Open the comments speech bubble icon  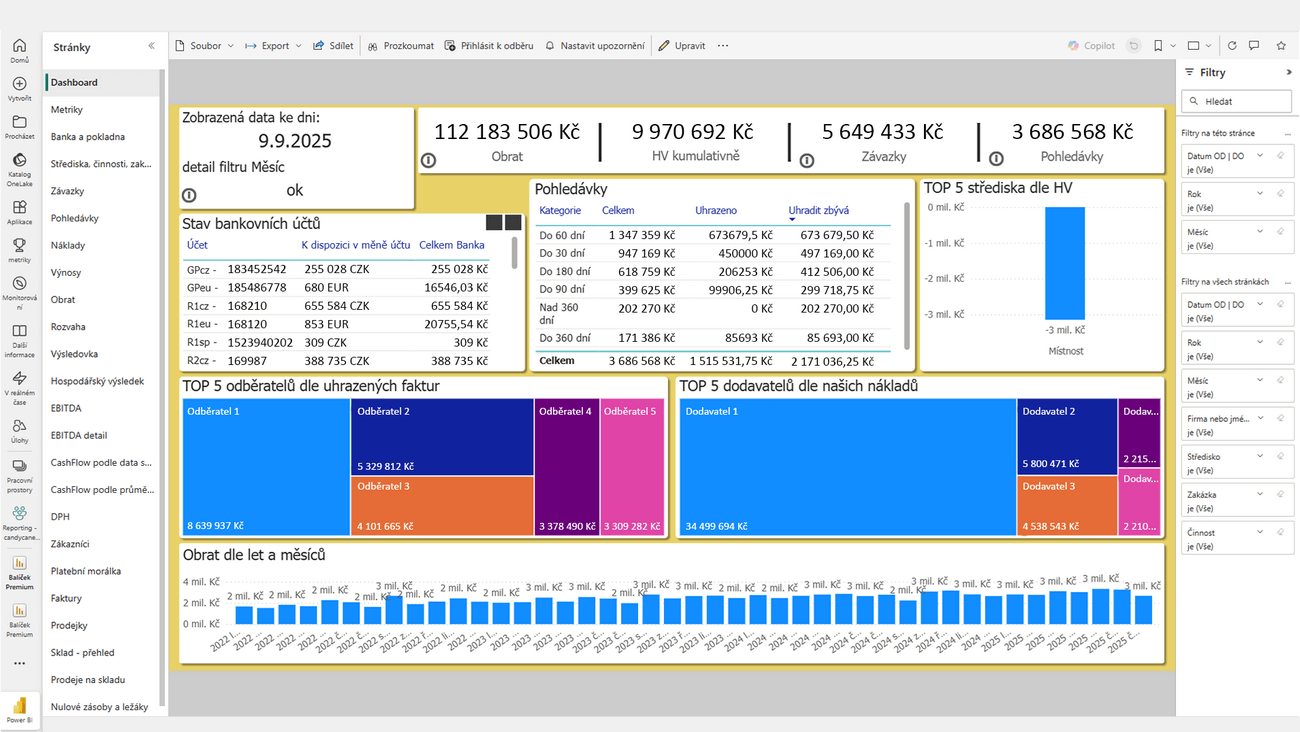click(x=1255, y=46)
